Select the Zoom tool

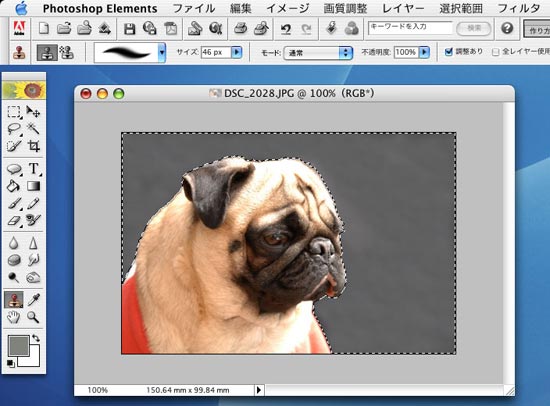click(x=33, y=317)
